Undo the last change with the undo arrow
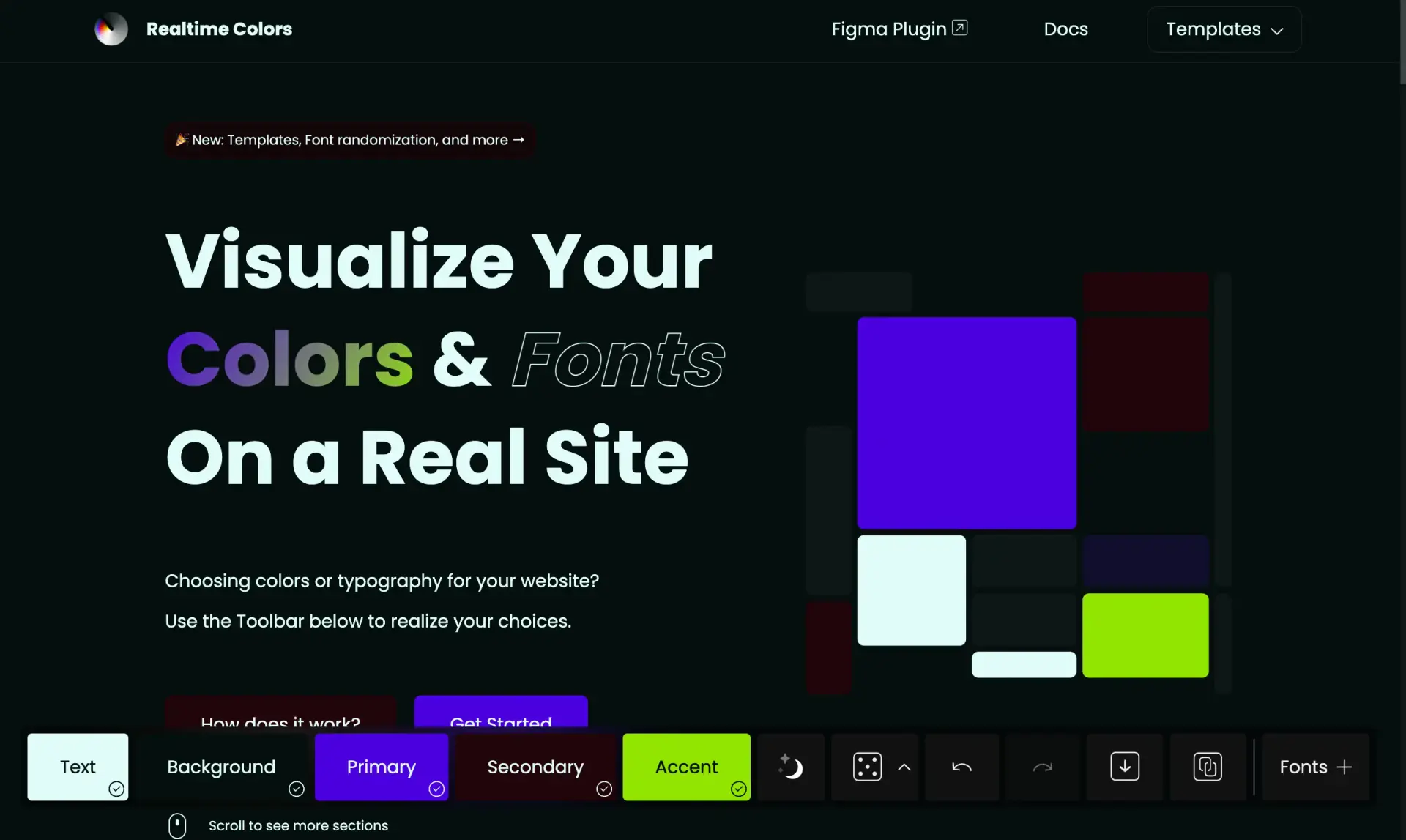Screen dimensions: 1406x840 (961, 767)
